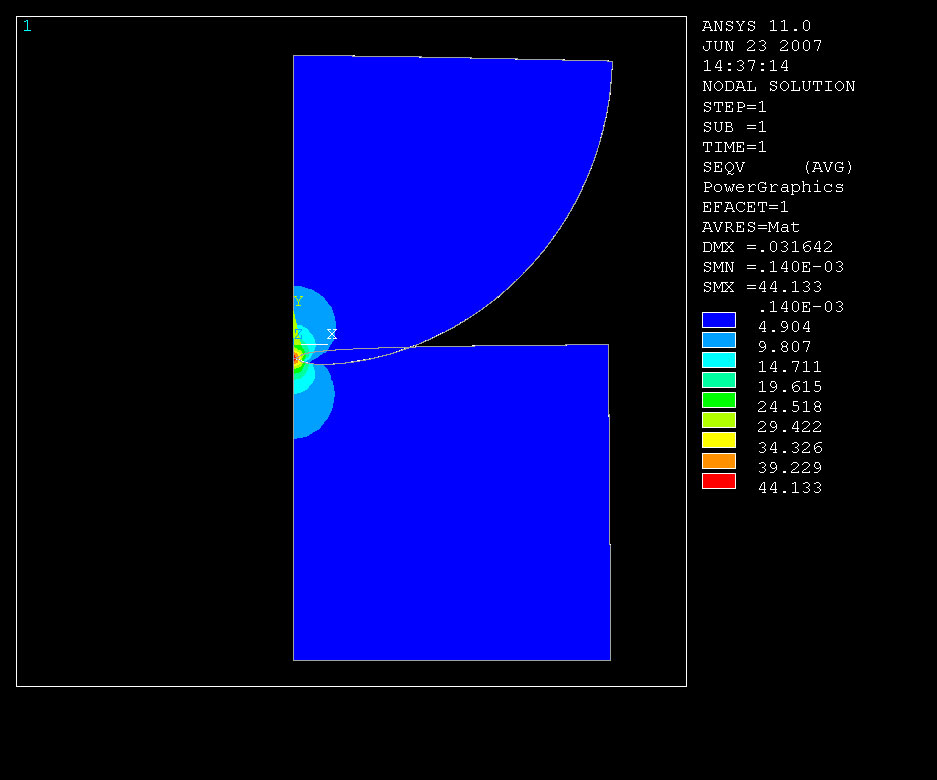This screenshot has height=780, width=937.
Task: Click the 'SUB =1' text
Action: click(734, 127)
